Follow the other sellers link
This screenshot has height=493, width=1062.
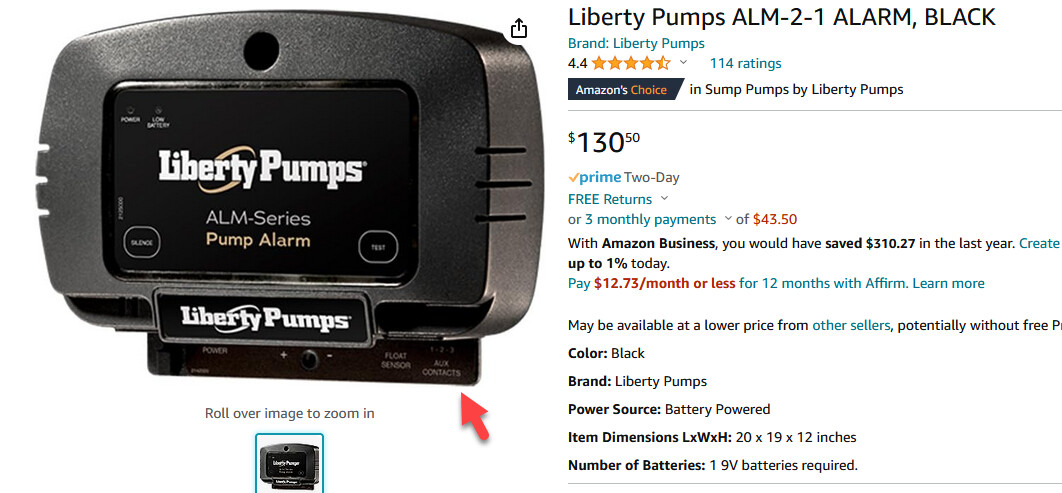tap(851, 325)
